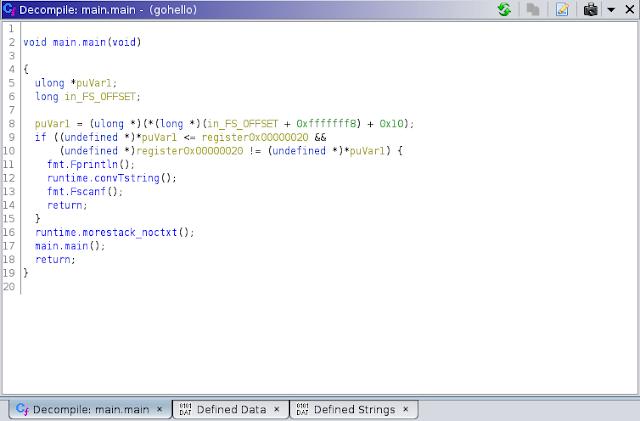Select the puVar1 variable declaration
This screenshot has width=640, height=421.
94,83
